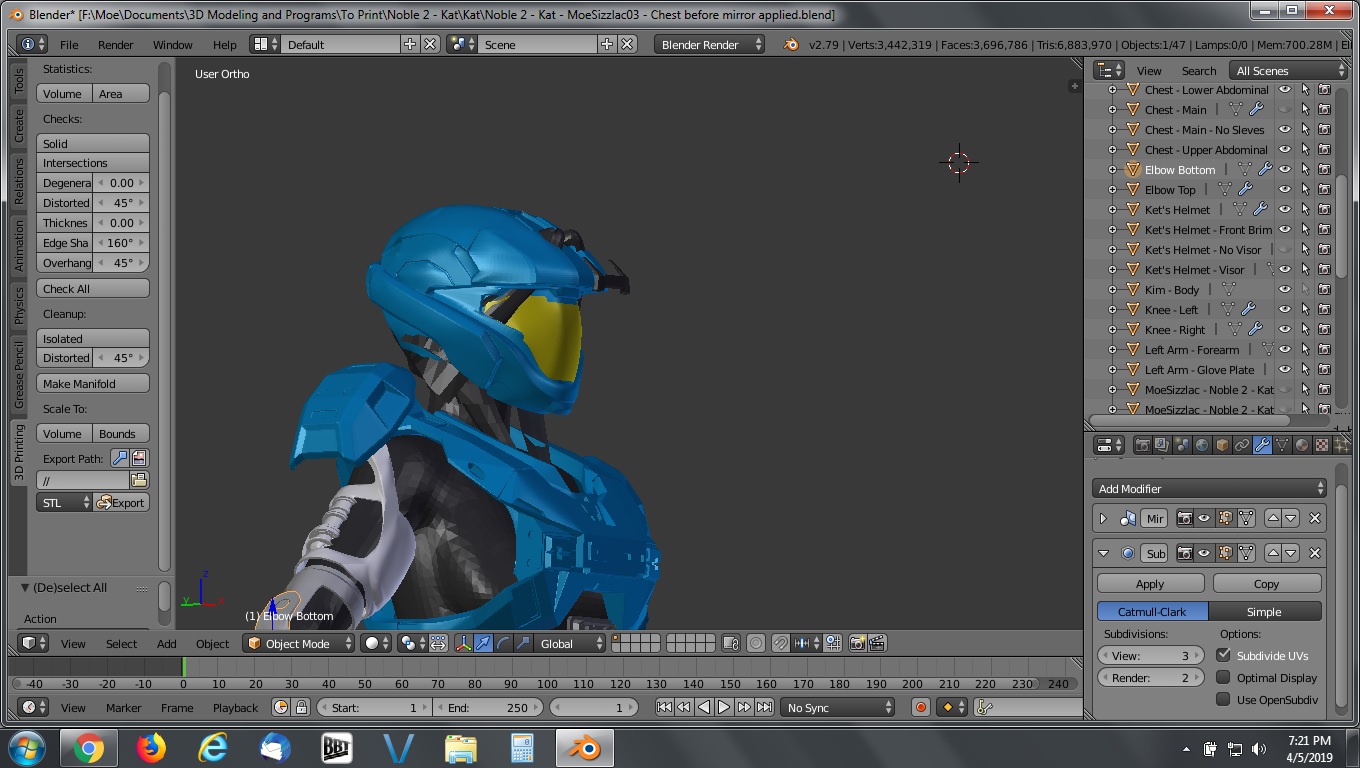Move the Subsurf modifier up in stack
Viewport: 1360px width, 768px height.
point(1273,553)
